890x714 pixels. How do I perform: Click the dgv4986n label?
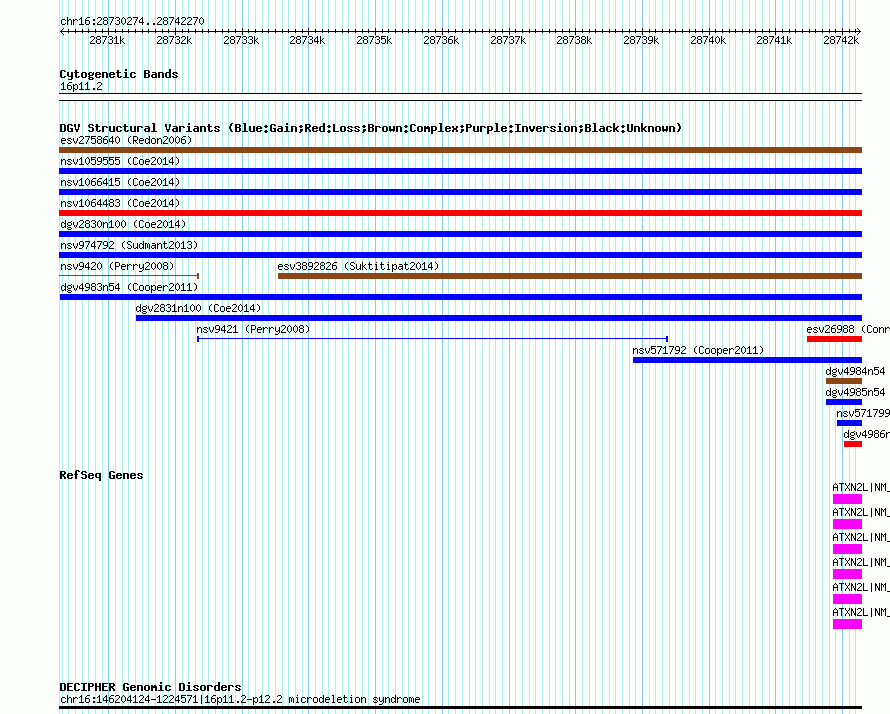867,434
